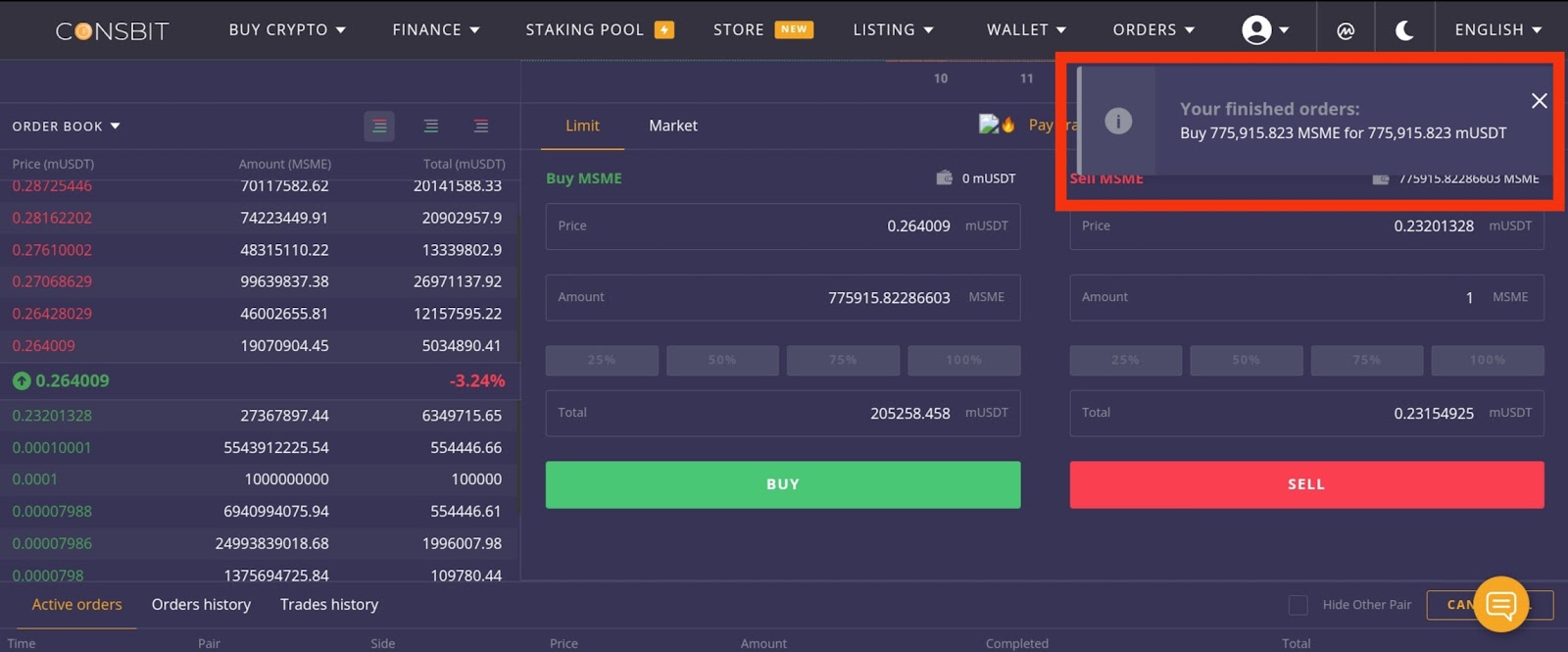Click the wallet icon beside the MSME balance
This screenshot has width=1568, height=652.
pyautogui.click(x=1380, y=178)
